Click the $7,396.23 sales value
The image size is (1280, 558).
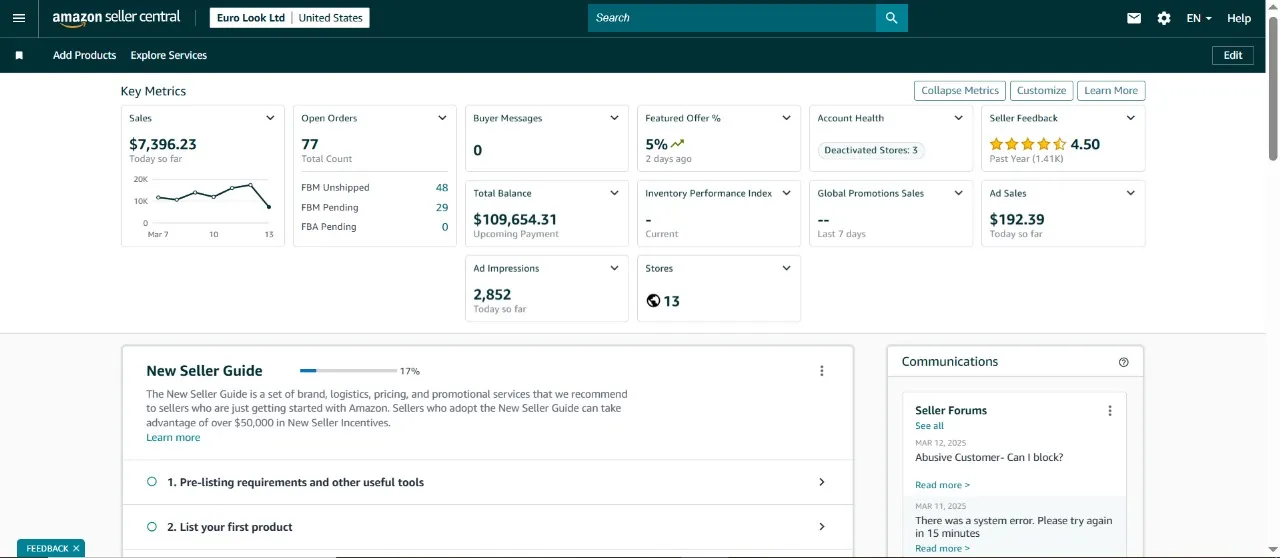pos(163,144)
